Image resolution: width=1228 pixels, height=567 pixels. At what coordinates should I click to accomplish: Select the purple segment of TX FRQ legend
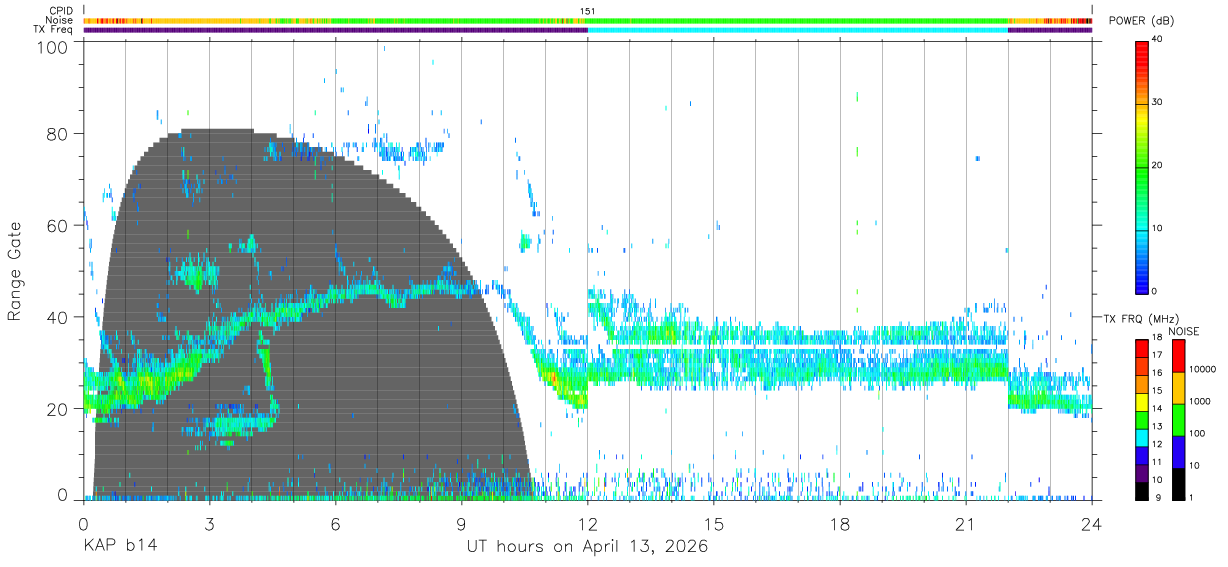click(1143, 472)
